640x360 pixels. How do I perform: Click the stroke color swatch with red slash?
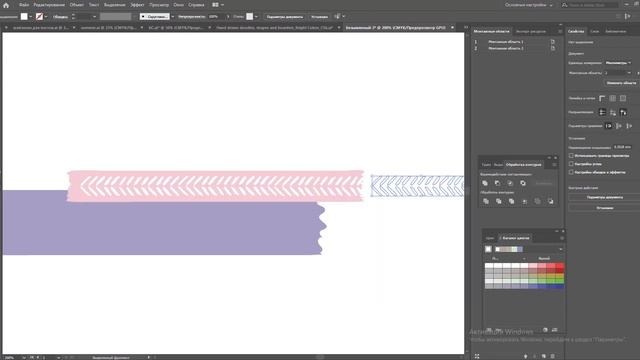pos(39,16)
